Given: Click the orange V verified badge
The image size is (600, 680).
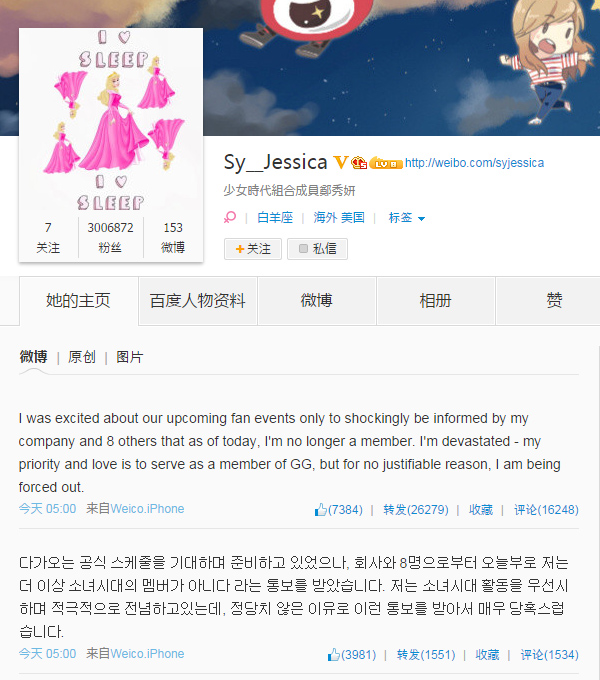Looking at the screenshot, I should pos(341,163).
